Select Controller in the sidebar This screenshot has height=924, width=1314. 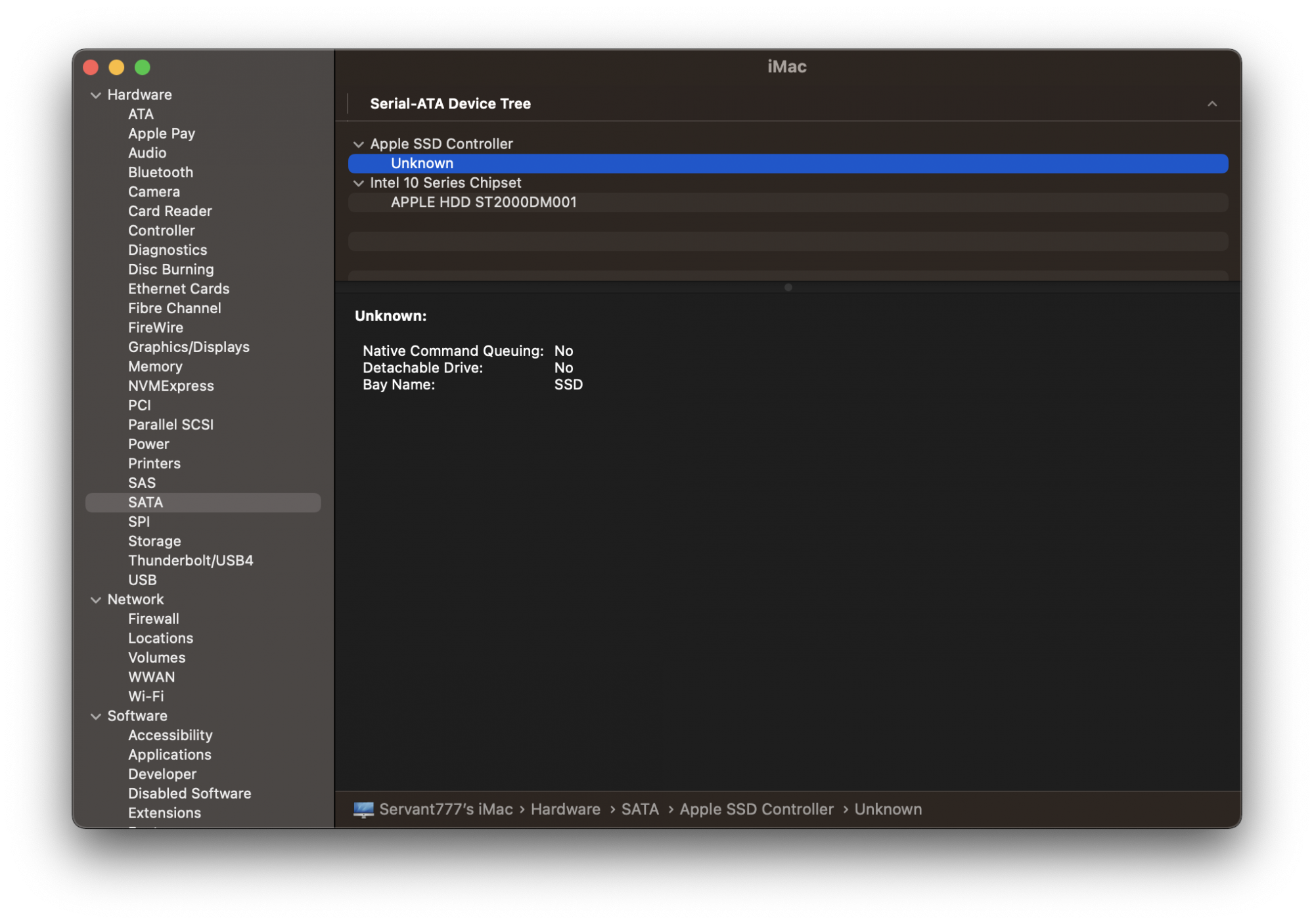(x=161, y=231)
